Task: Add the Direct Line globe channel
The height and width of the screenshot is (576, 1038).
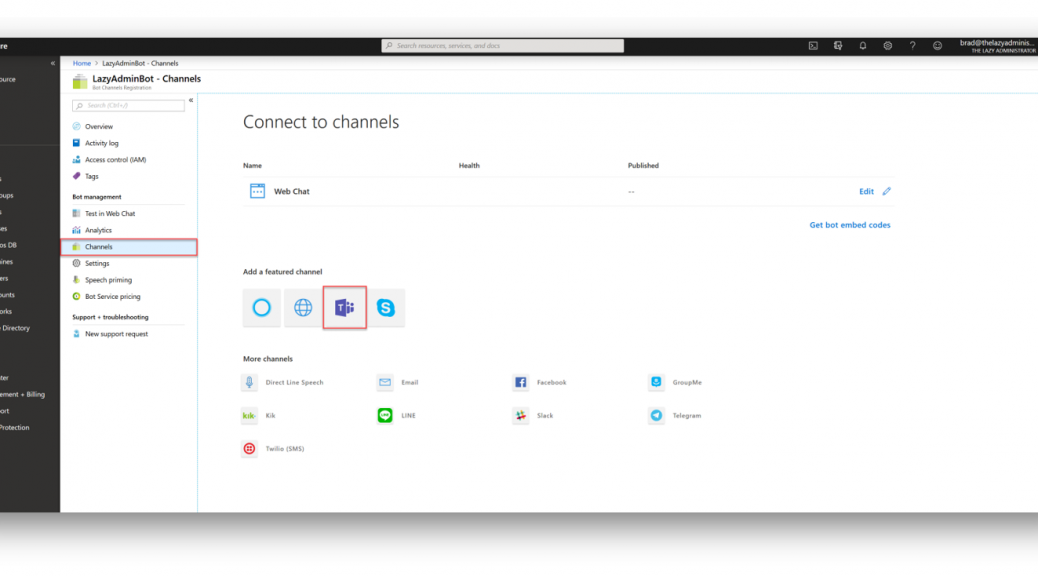Action: [303, 307]
